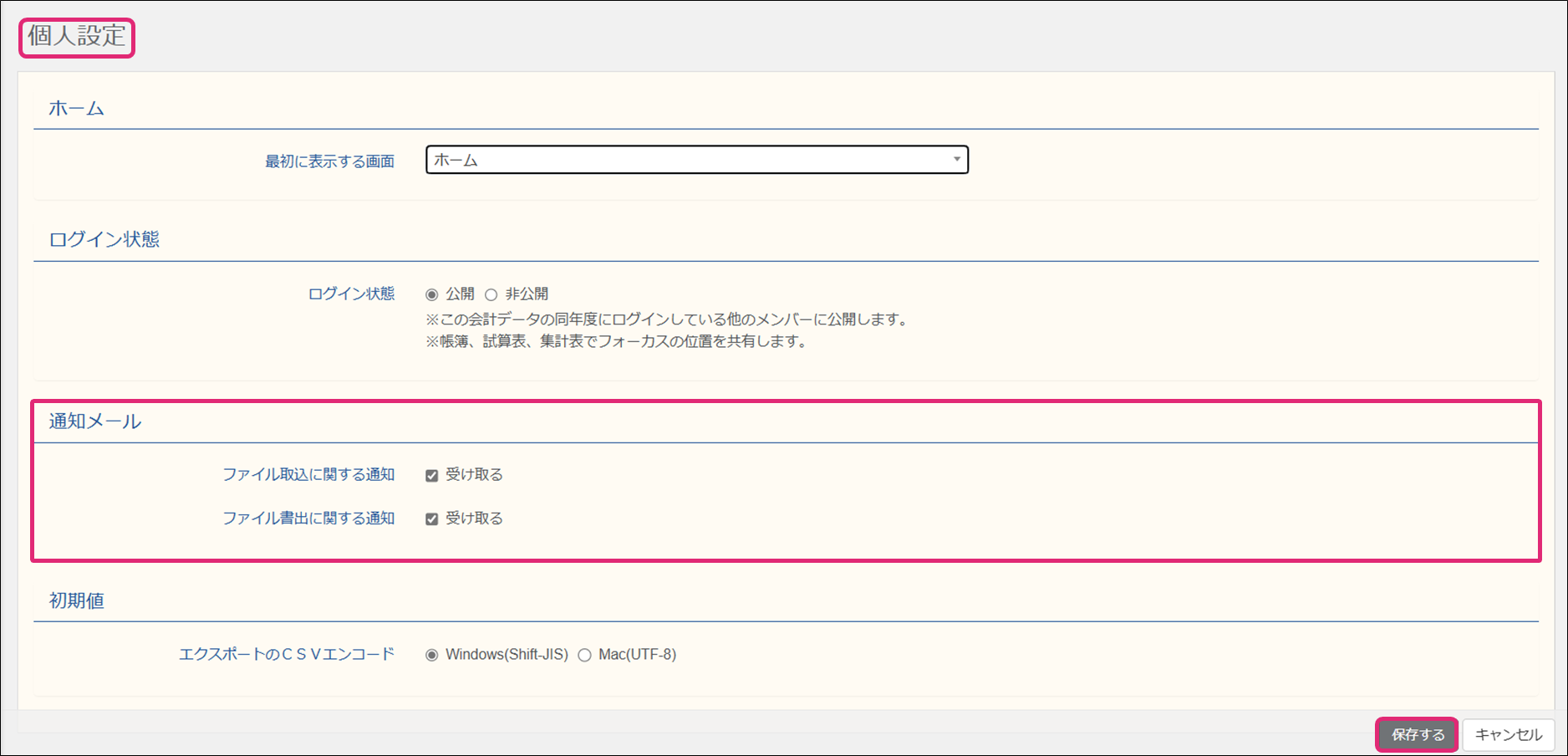The height and width of the screenshot is (756, 1568).
Task: Click the ファイル取込に関する通知 label text
Action: [308, 475]
